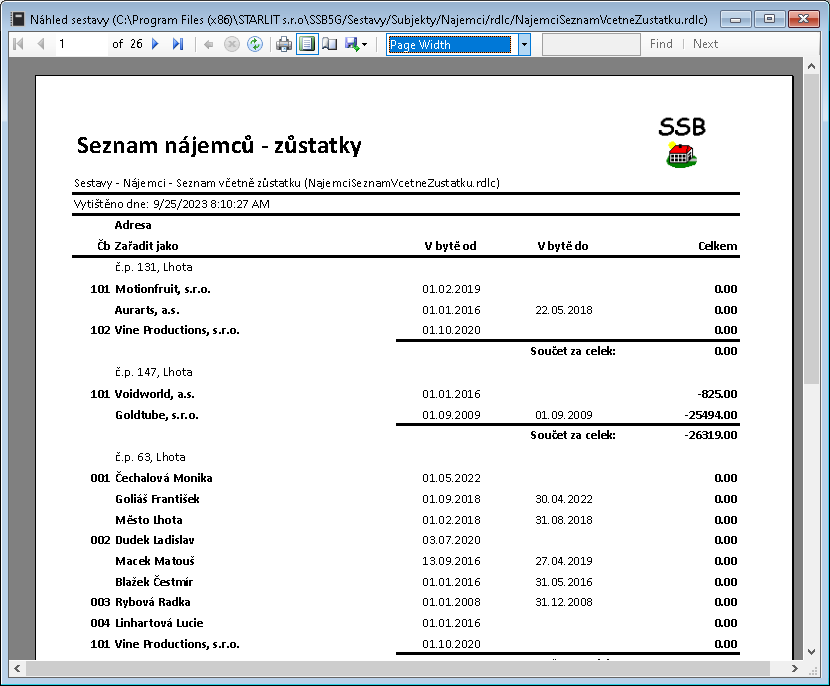
Task: Click the Previous Page arrow
Action: click(x=41, y=44)
